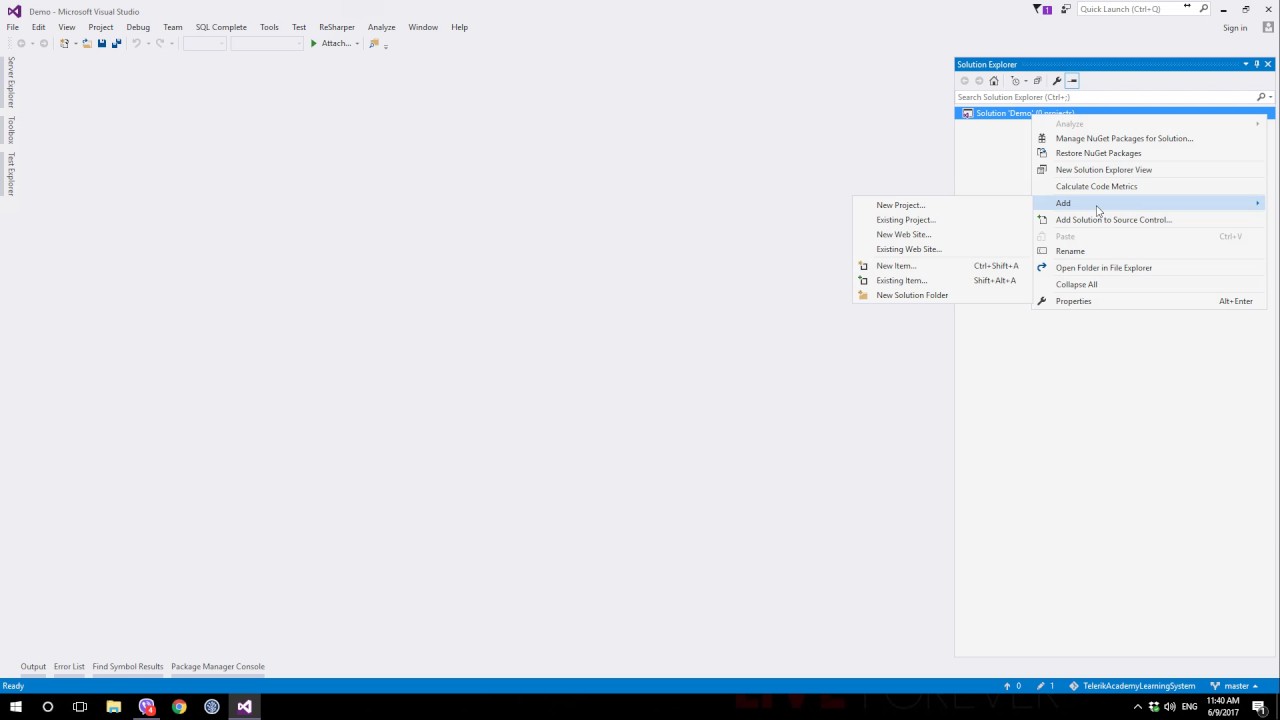Viewport: 1280px width, 720px height.
Task: Click the Find in Files toolbar icon
Action: click(374, 43)
